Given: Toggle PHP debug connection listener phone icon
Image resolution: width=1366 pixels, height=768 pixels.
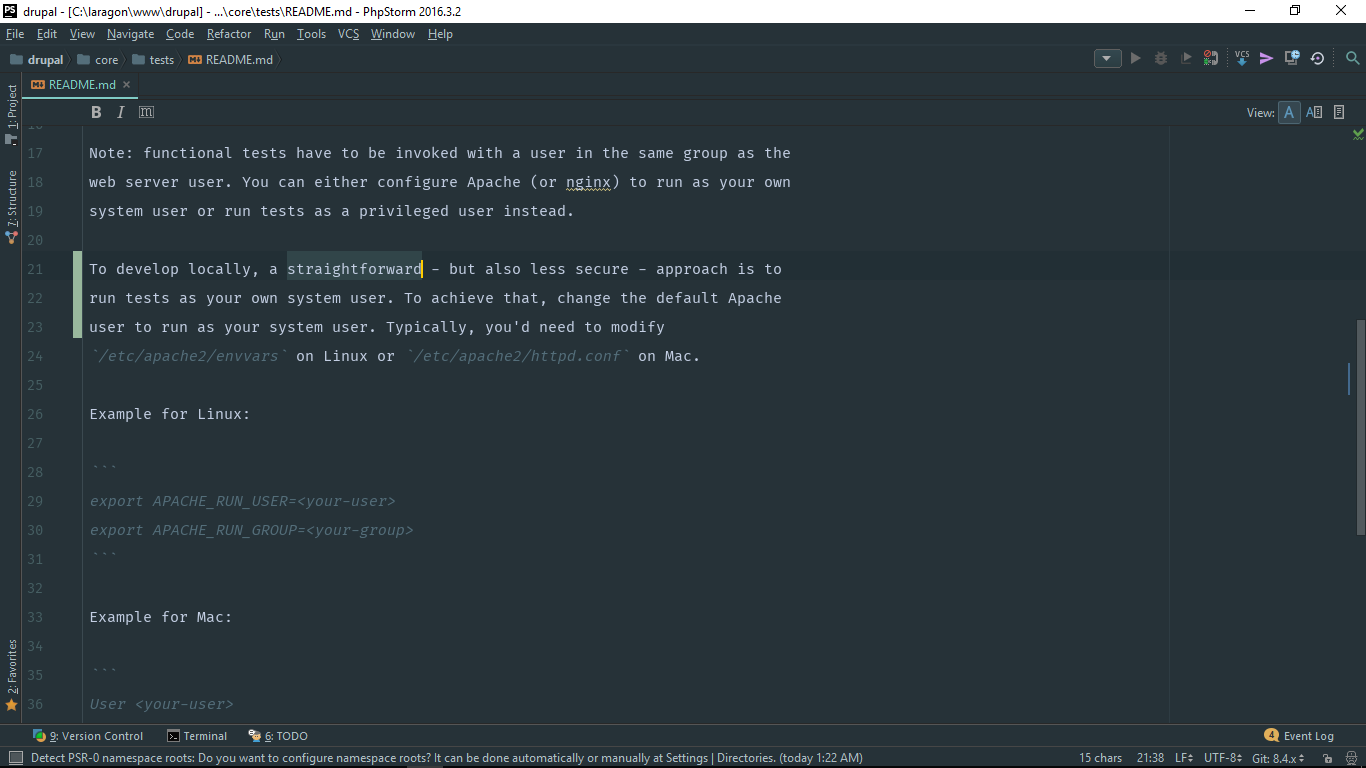Looking at the screenshot, I should click(x=1211, y=59).
